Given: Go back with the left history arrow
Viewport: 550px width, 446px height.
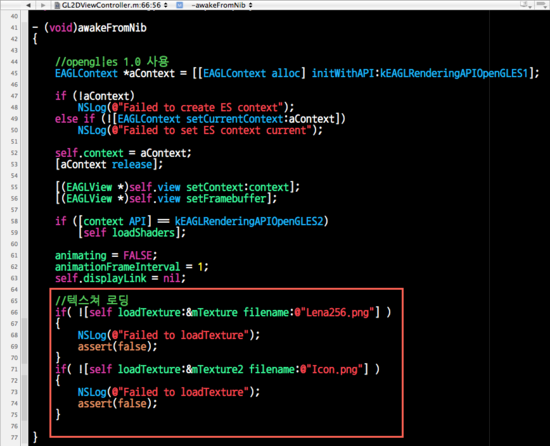Looking at the screenshot, I should [28, 5].
